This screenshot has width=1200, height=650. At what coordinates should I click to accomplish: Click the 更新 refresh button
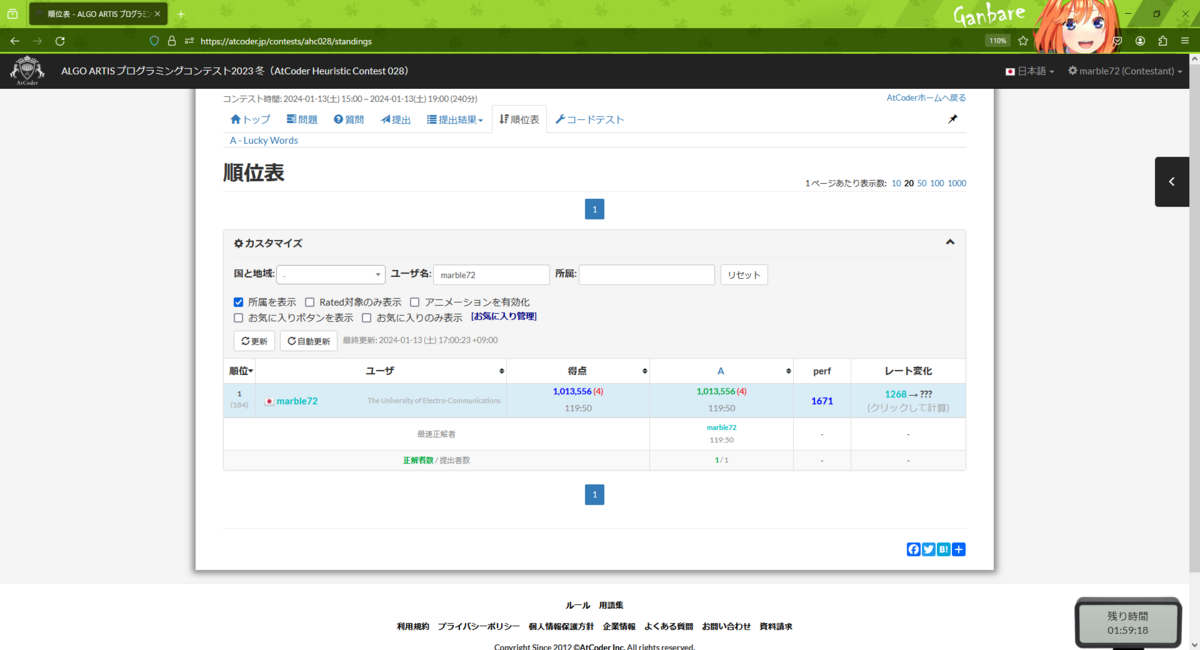pyautogui.click(x=254, y=341)
